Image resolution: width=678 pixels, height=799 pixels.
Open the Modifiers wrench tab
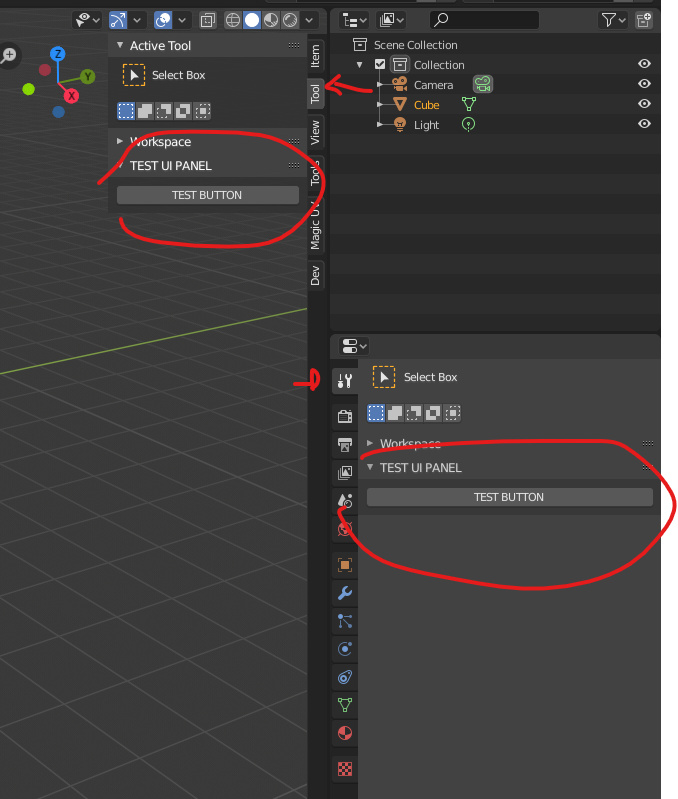[345, 593]
